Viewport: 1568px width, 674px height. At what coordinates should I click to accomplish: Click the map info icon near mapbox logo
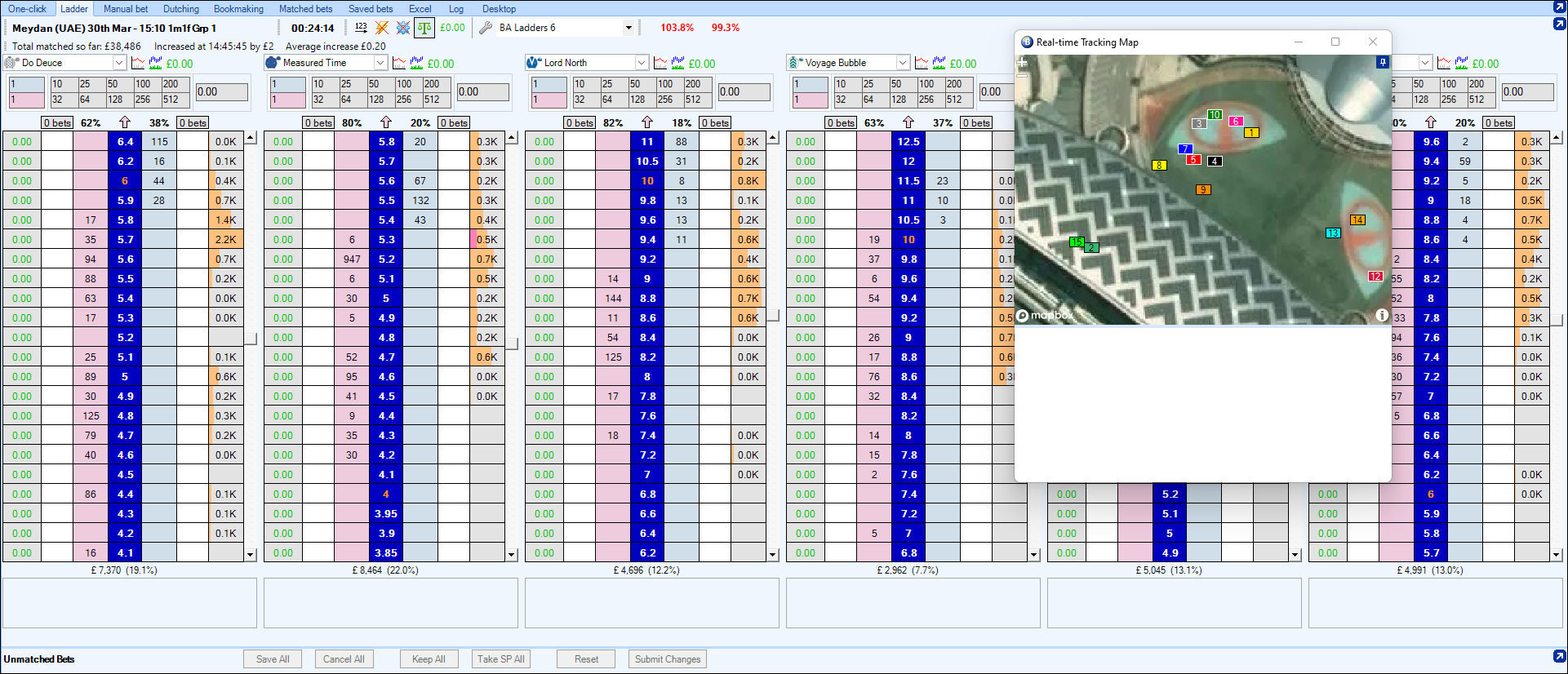(1382, 315)
